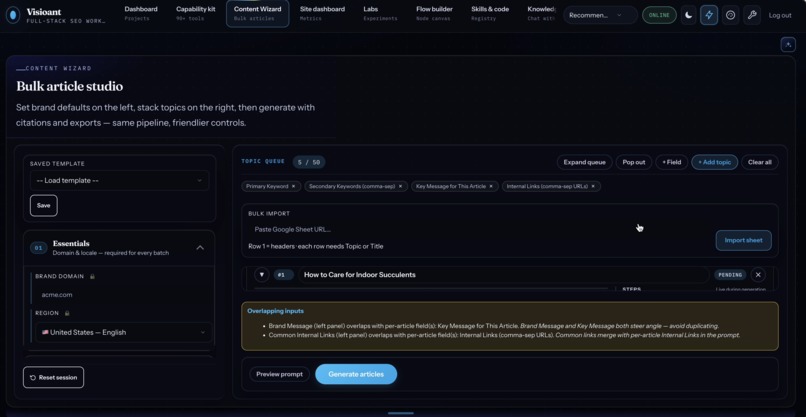The width and height of the screenshot is (806, 417).
Task: Click the Overlapping inputs heading
Action: tap(275, 311)
